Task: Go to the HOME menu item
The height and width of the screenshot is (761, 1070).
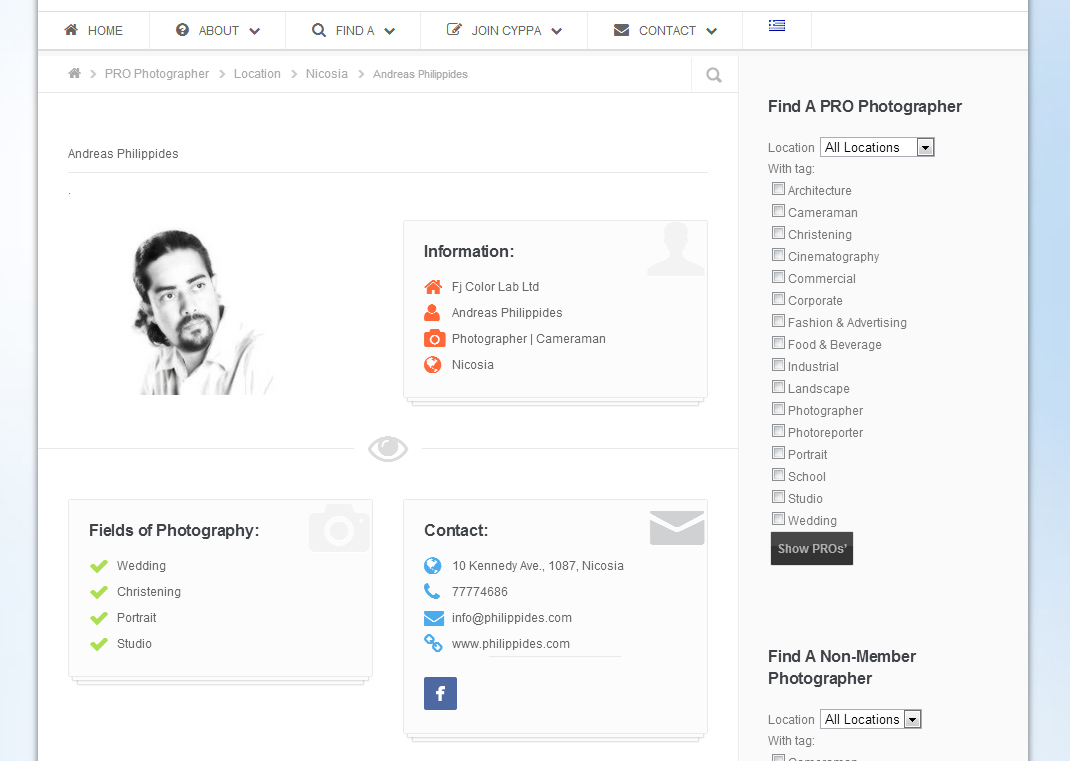Action: click(x=93, y=30)
